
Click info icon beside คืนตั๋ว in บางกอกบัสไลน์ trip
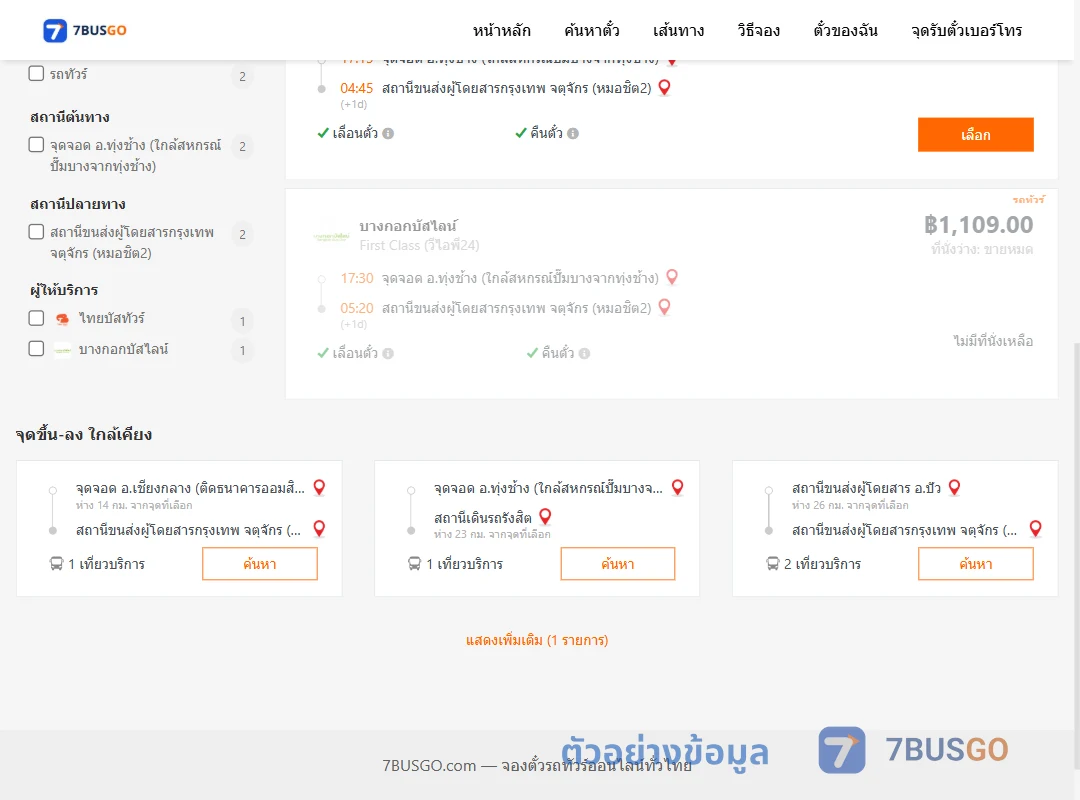[x=584, y=353]
